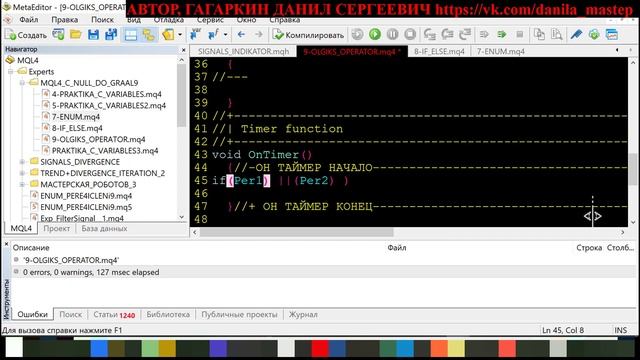Click the open data folder icon
Image resolution: width=640 pixels, height=360 pixels.
[x=168, y=35]
